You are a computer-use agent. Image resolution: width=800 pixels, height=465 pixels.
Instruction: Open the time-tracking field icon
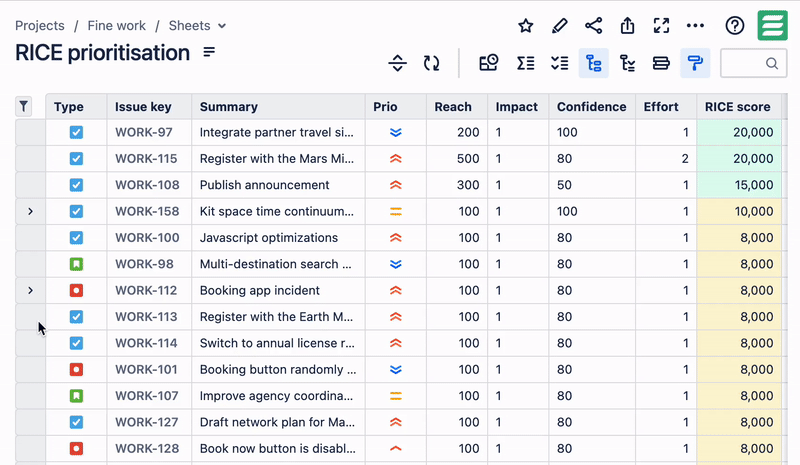tap(488, 63)
